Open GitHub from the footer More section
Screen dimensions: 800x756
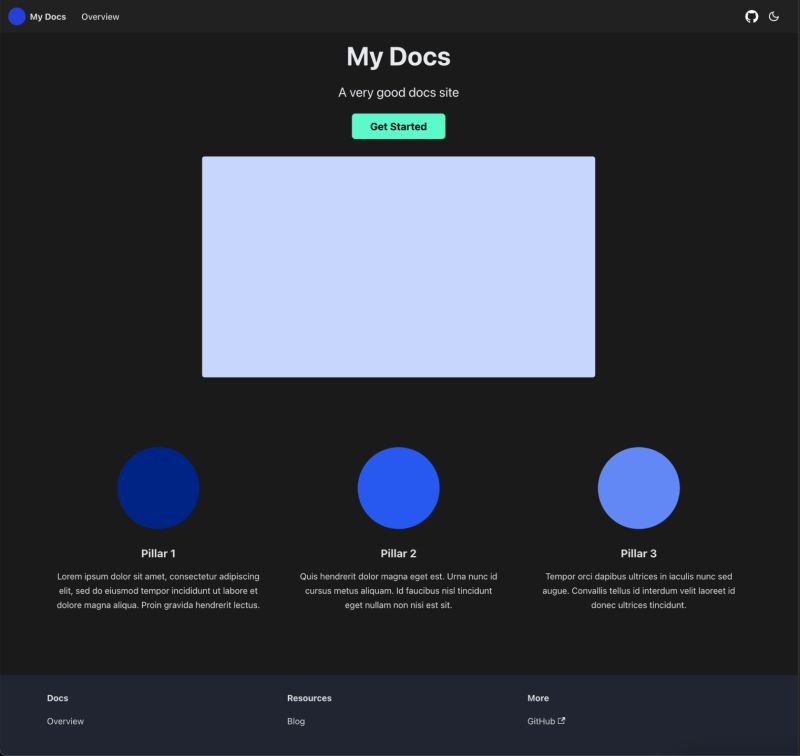pyautogui.click(x=543, y=720)
